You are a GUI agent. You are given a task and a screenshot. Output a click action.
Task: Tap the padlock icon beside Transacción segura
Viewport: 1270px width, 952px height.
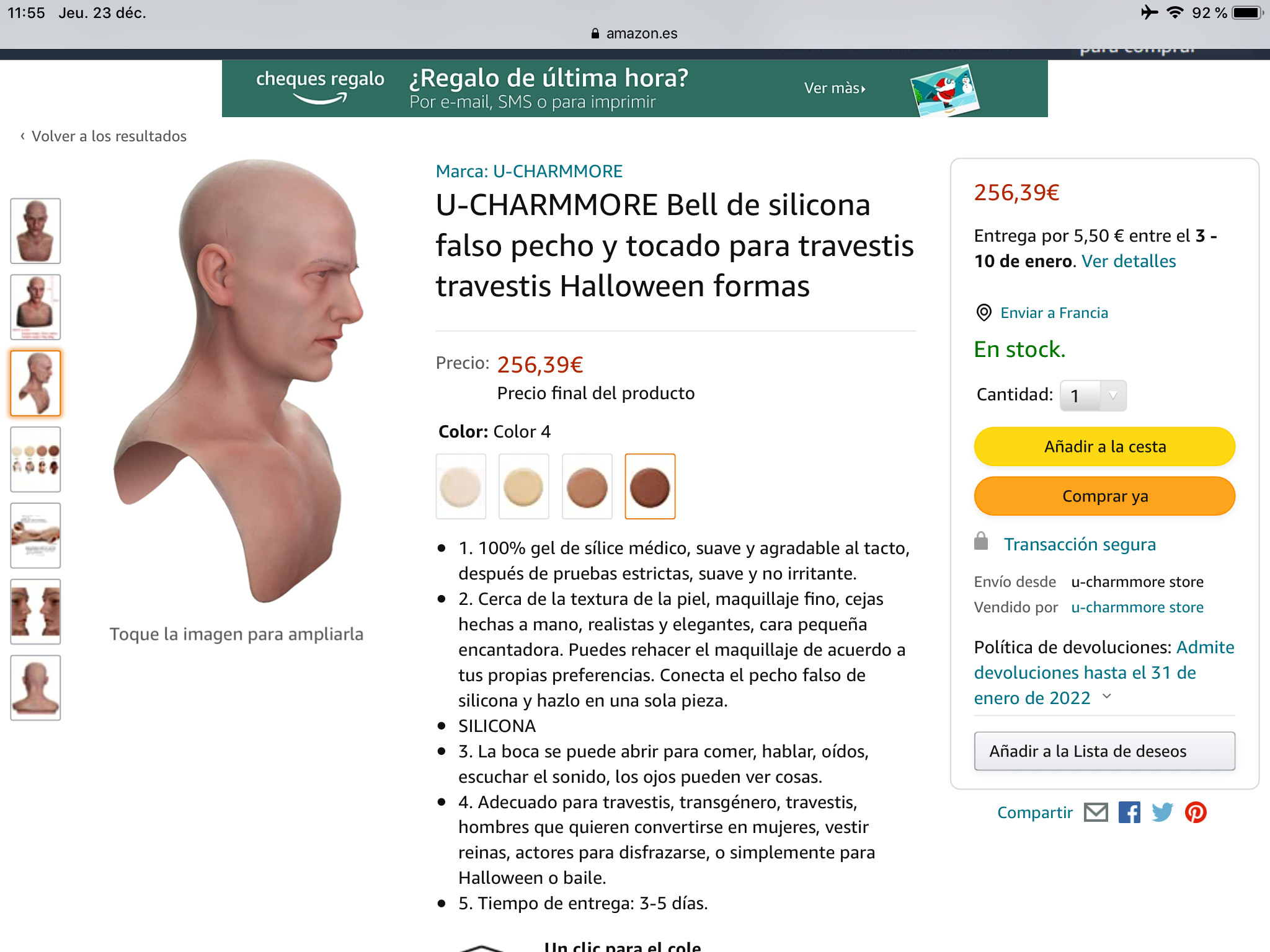tap(981, 541)
